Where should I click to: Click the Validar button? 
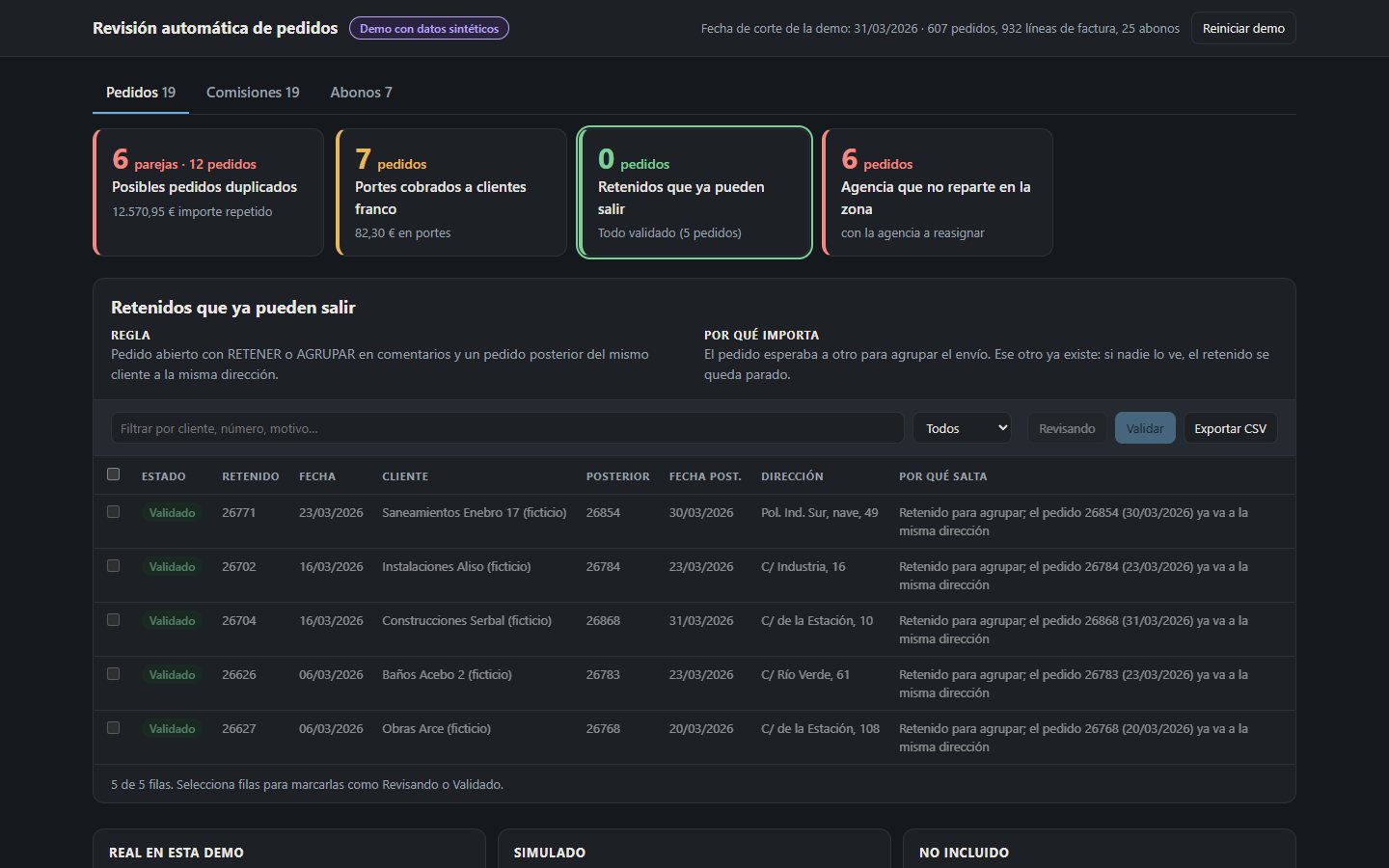[x=1145, y=428]
